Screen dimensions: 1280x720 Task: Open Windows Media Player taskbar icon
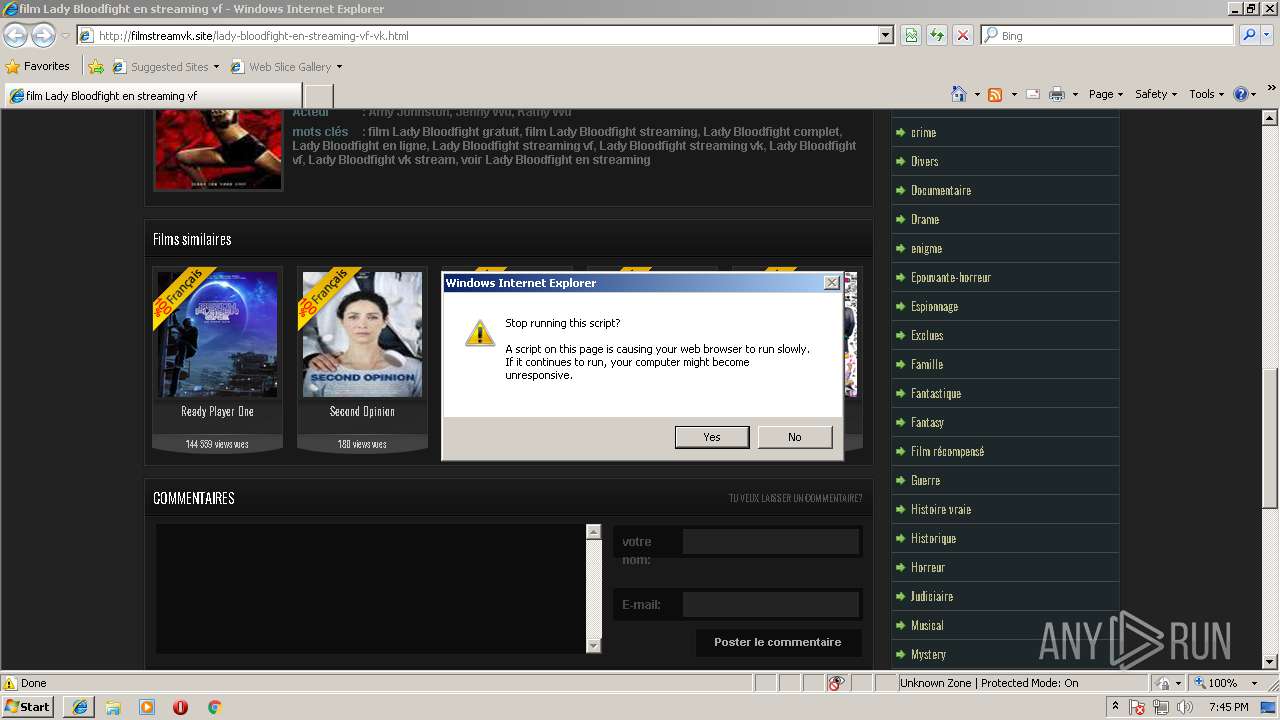(147, 707)
